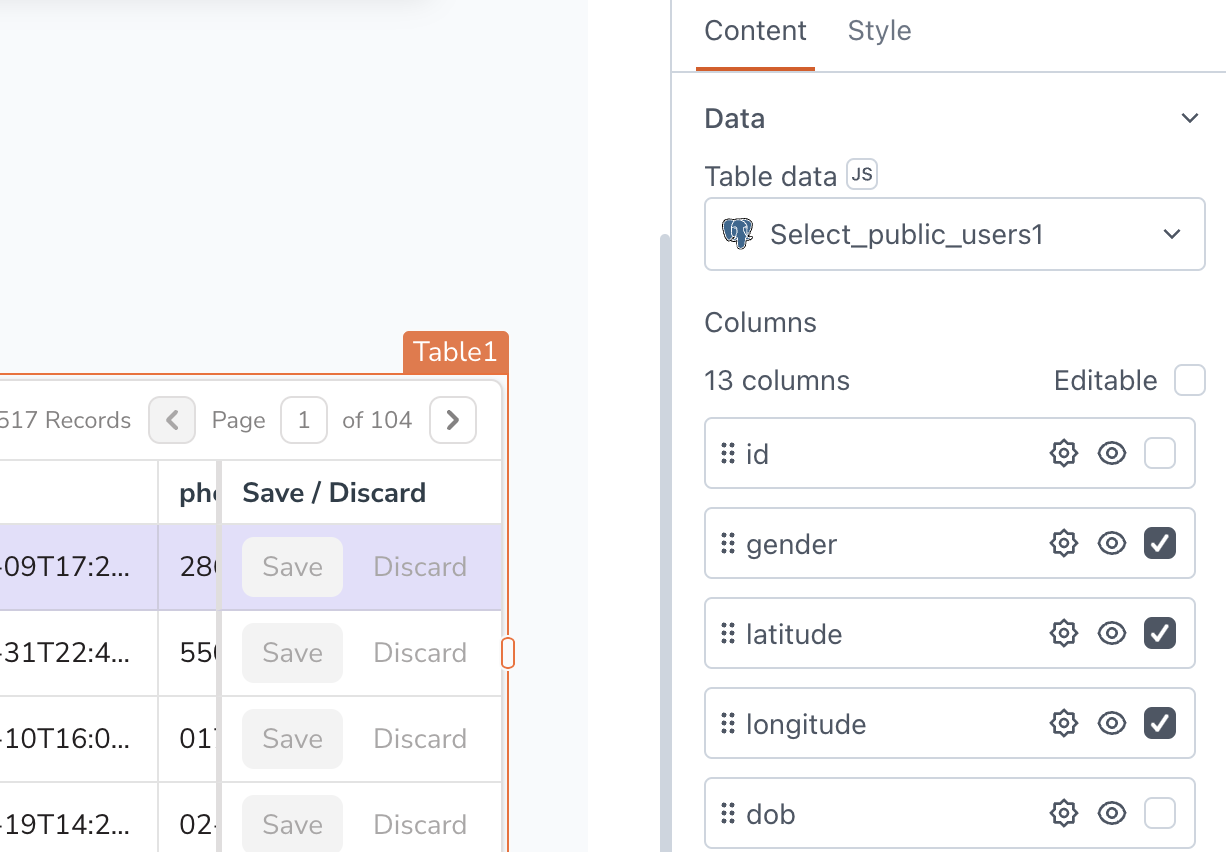Click Discard in the 550 row
The height and width of the screenshot is (852, 1226).
pos(420,653)
